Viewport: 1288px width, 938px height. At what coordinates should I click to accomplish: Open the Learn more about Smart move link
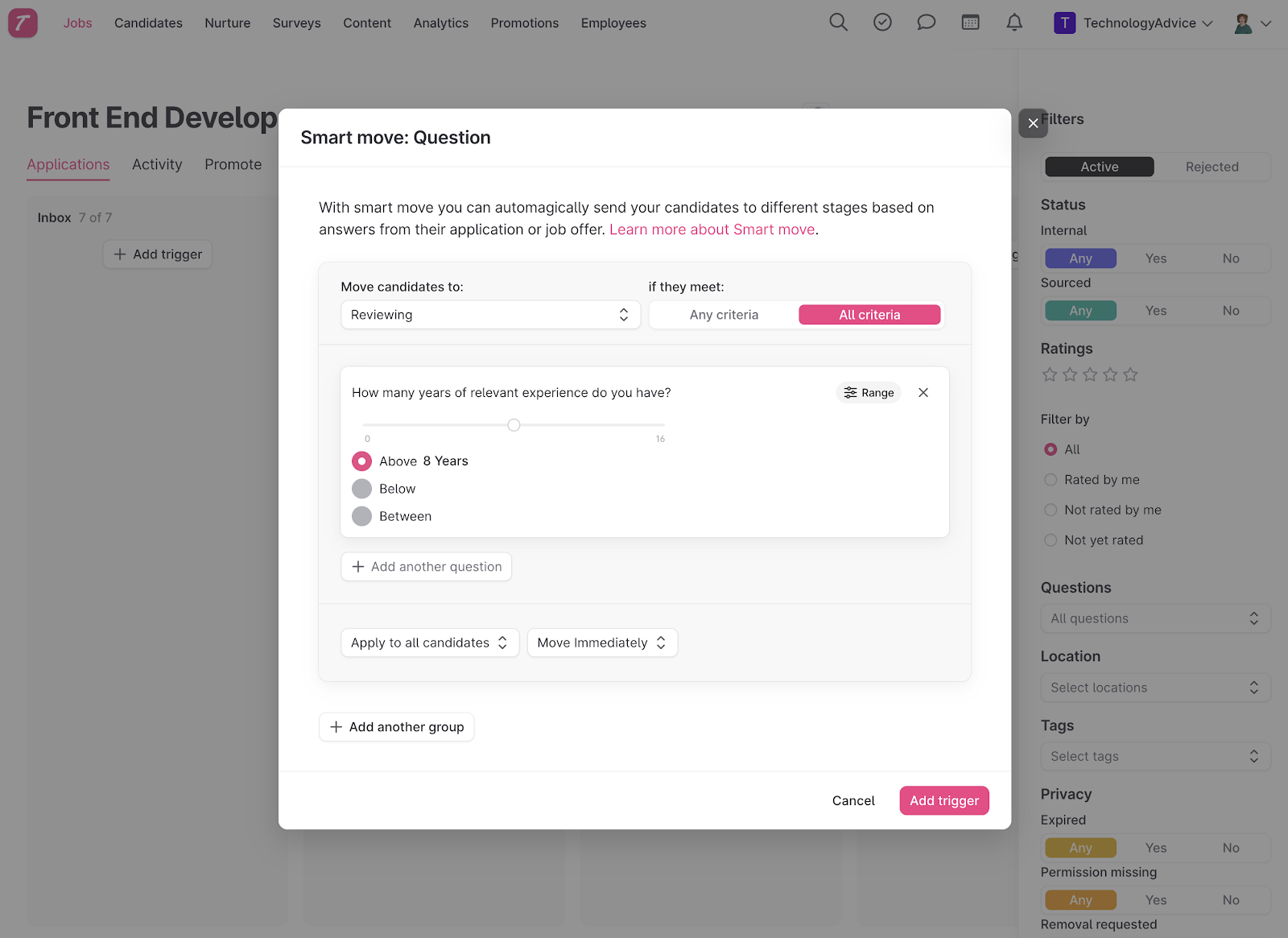[x=712, y=229]
